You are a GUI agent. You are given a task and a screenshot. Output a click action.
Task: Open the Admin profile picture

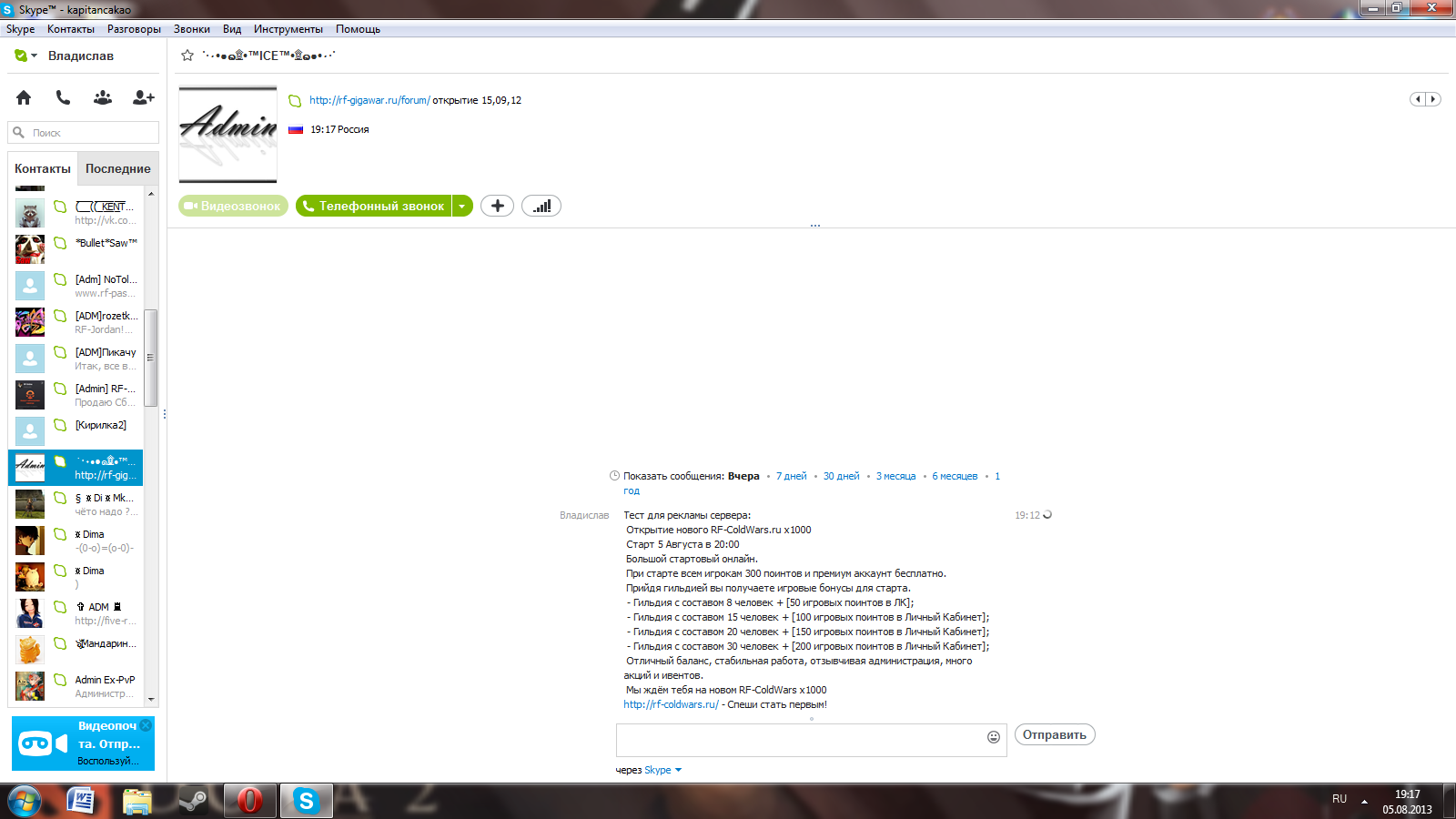click(227, 135)
